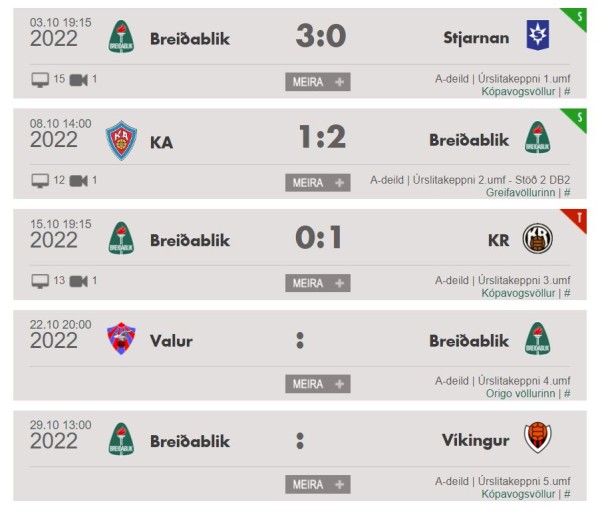Screen dimensions: 600x513
Task: Click the Valur team name
Action: [171, 341]
